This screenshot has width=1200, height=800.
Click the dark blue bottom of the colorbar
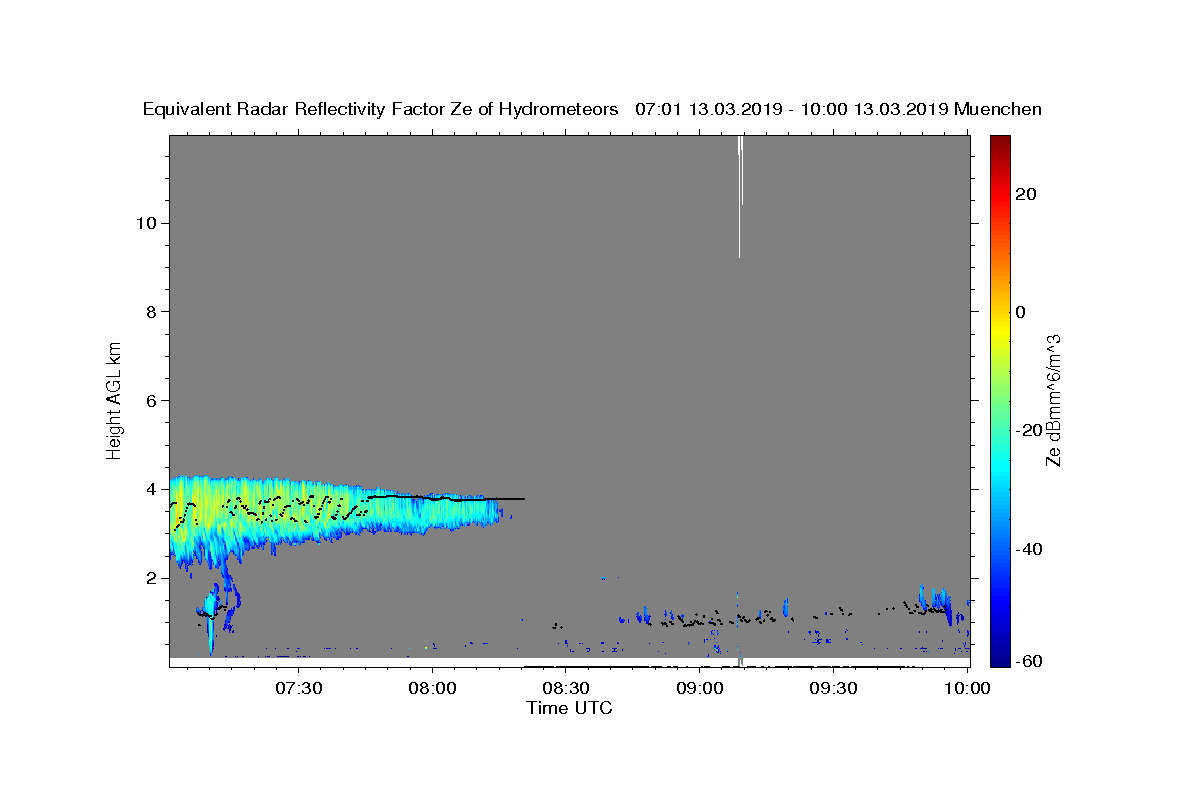(999, 655)
